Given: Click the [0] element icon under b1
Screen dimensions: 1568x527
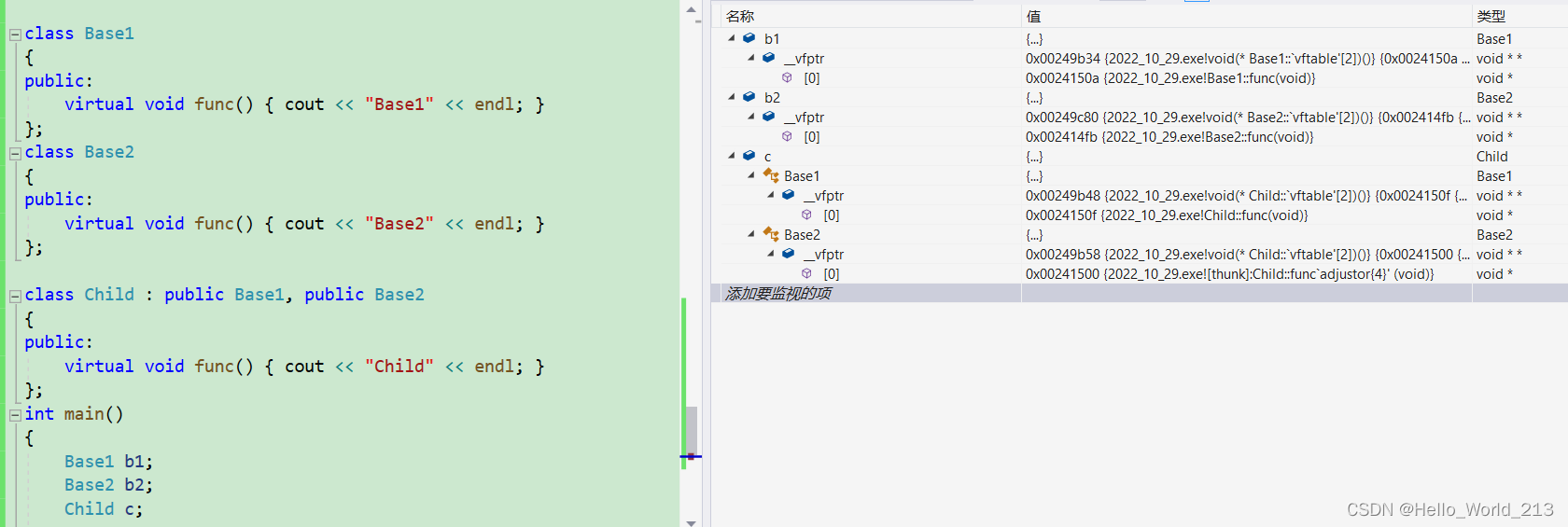Looking at the screenshot, I should coord(788,77).
